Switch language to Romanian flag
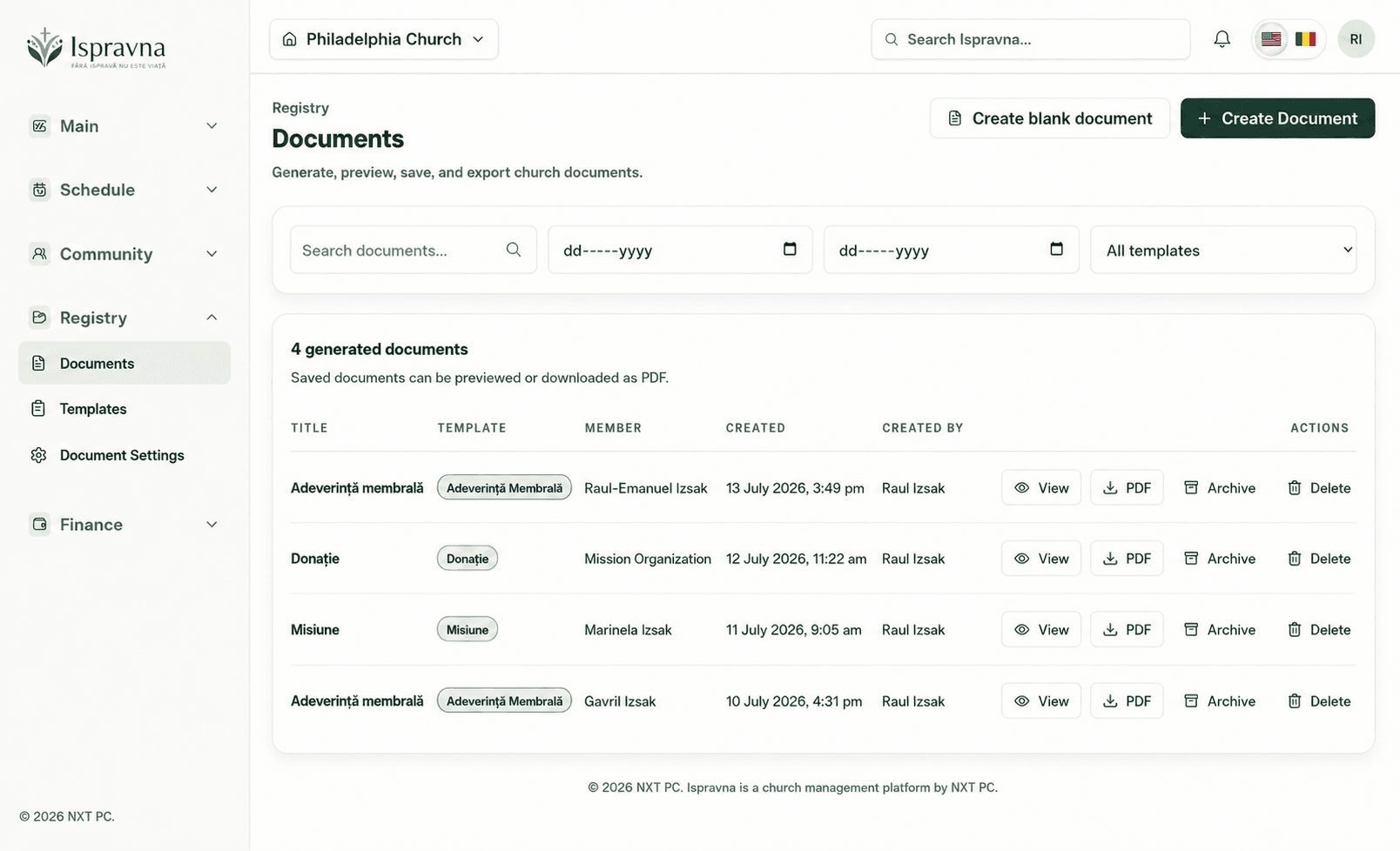This screenshot has height=851, width=1400. pyautogui.click(x=1305, y=39)
